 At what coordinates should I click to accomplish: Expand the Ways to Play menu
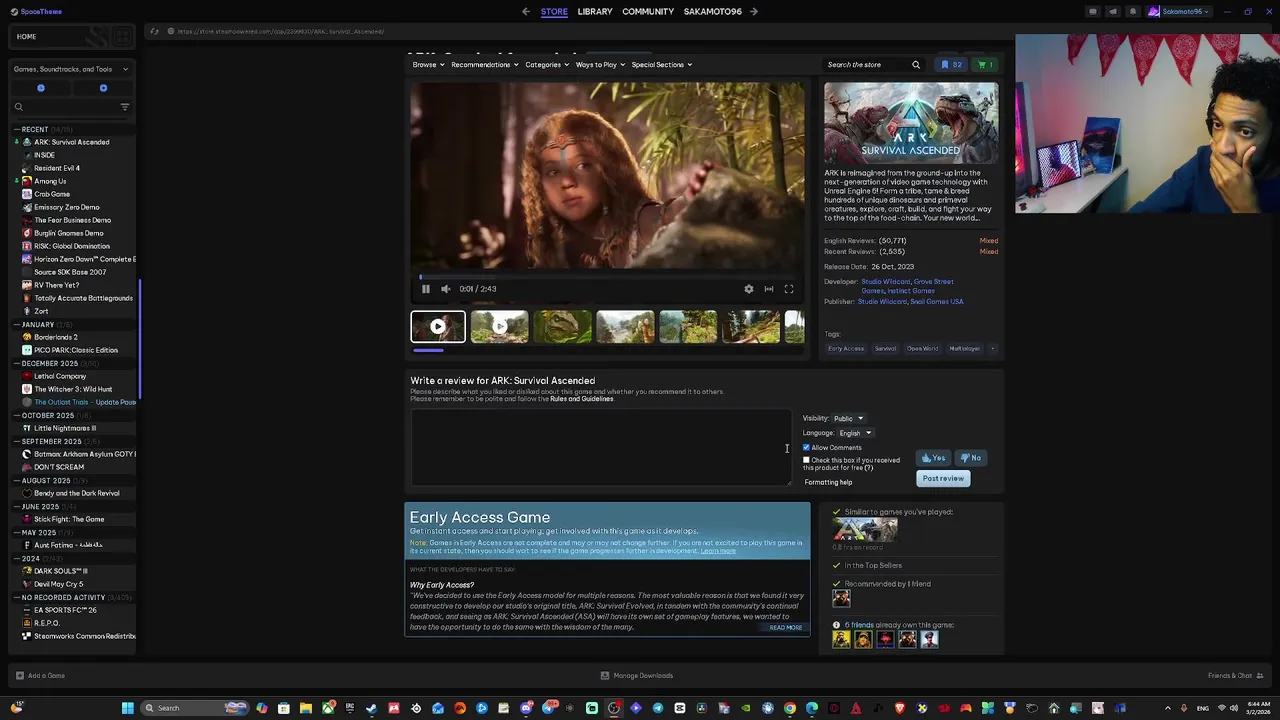point(600,65)
